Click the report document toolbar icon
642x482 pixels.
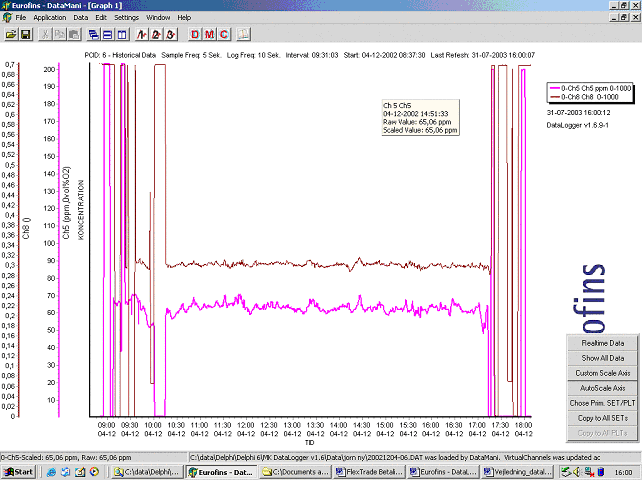pyautogui.click(x=243, y=34)
